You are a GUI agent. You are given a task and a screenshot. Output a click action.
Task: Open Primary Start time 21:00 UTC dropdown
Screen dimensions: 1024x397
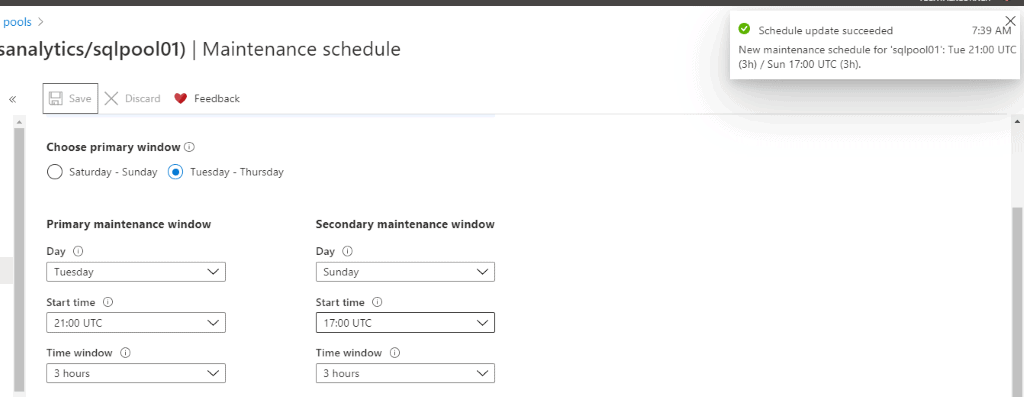pyautogui.click(x=136, y=323)
